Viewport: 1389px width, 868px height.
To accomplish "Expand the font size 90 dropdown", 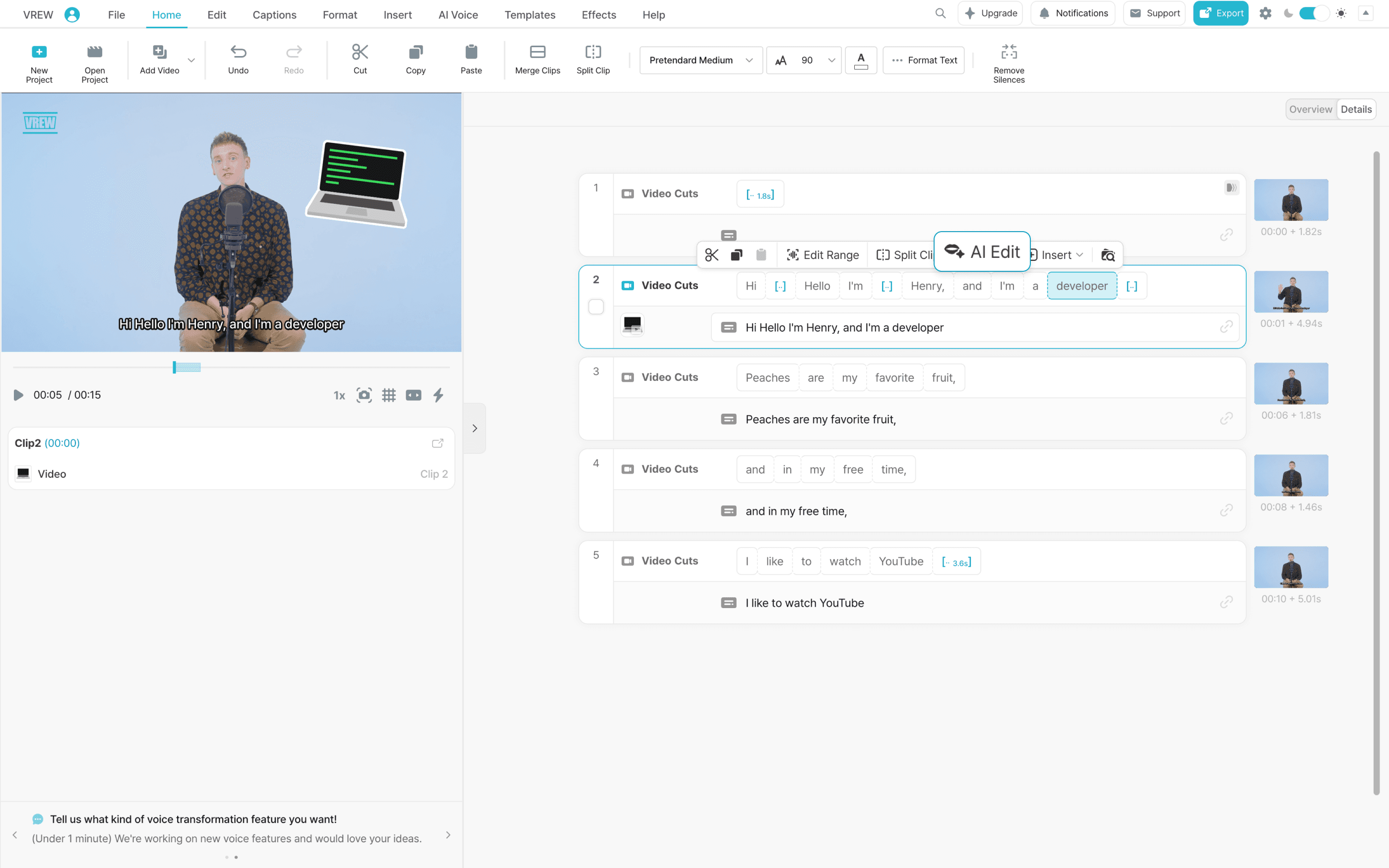I will point(830,61).
